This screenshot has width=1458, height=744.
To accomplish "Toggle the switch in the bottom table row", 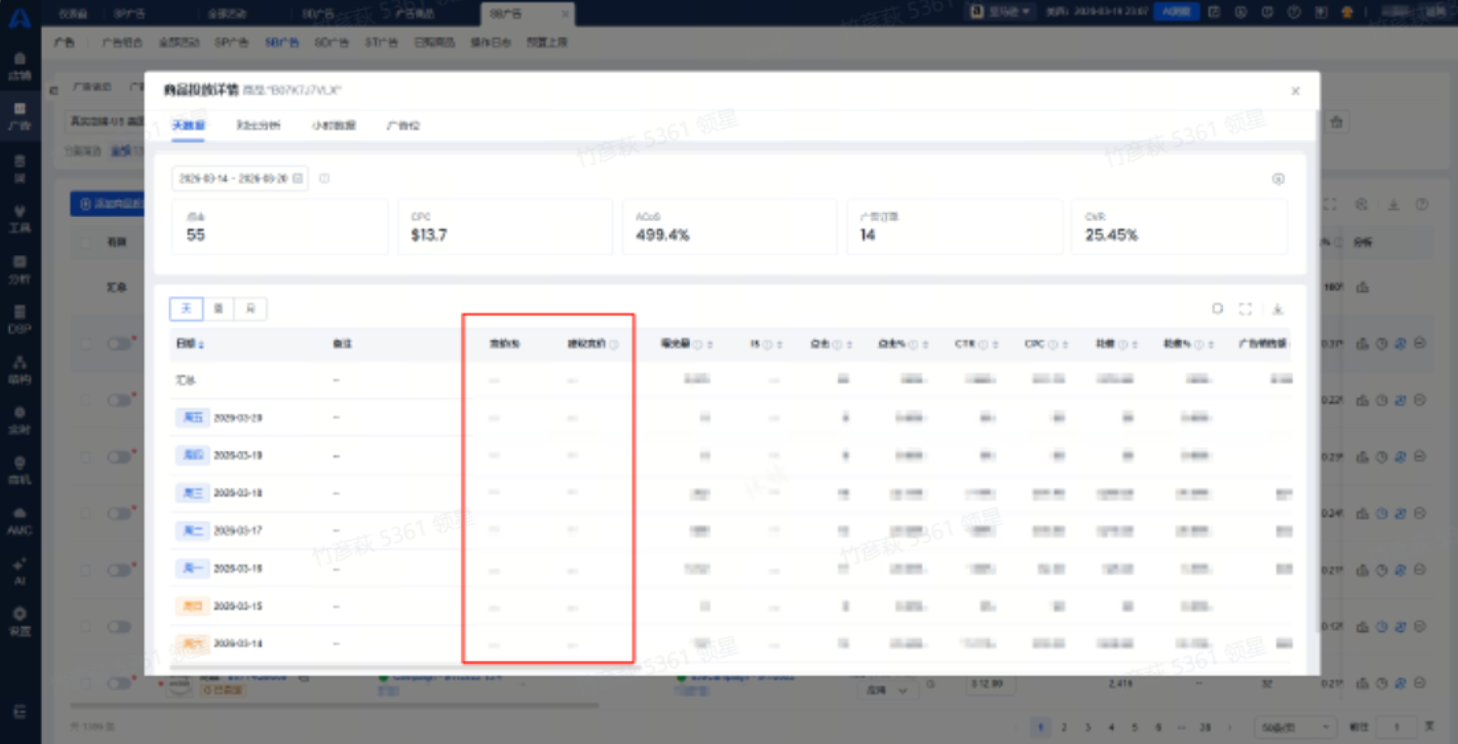I will coord(119,683).
